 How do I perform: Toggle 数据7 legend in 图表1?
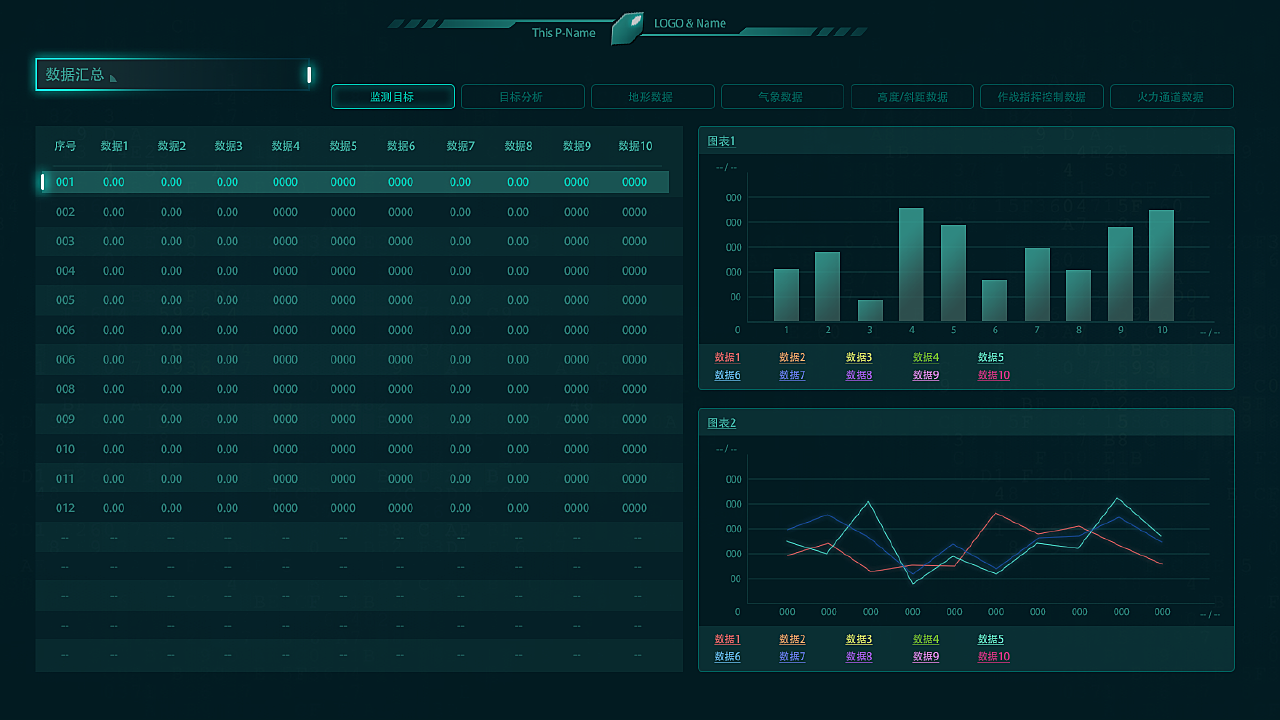pos(792,375)
